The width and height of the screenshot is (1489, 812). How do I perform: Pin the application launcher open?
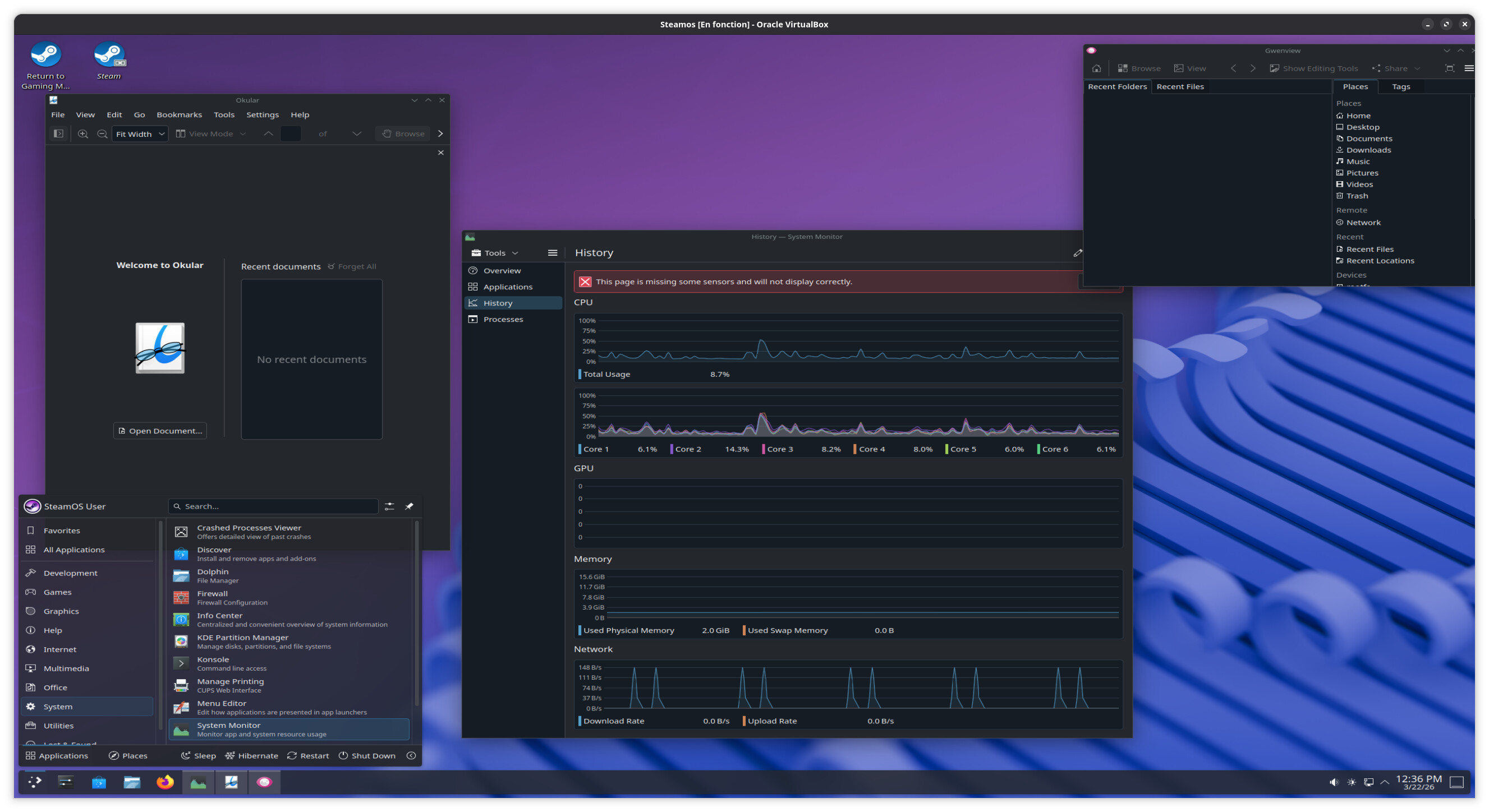point(409,506)
